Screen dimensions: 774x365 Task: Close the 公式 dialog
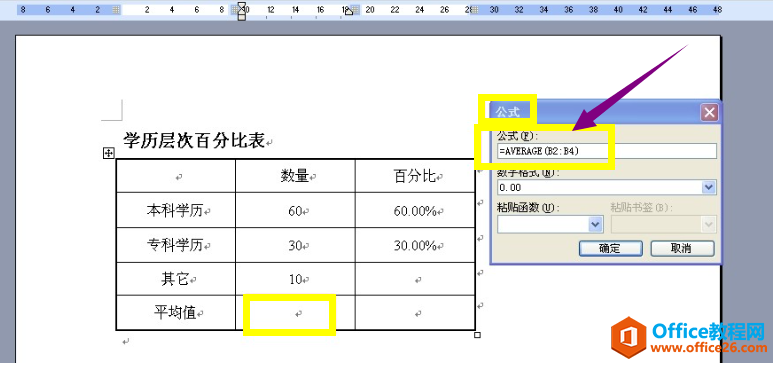(x=709, y=113)
